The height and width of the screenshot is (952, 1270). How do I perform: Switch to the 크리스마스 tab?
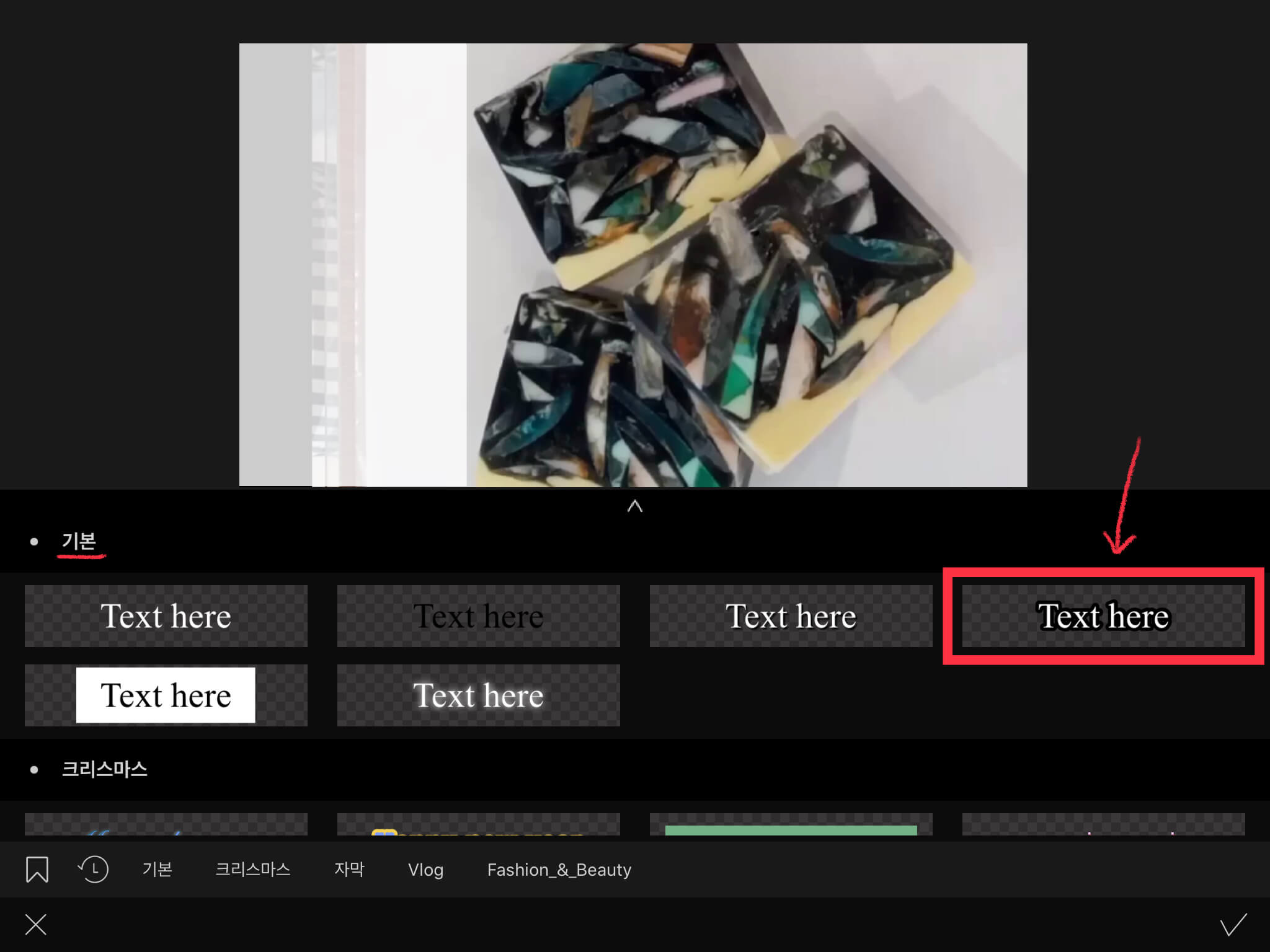252,869
